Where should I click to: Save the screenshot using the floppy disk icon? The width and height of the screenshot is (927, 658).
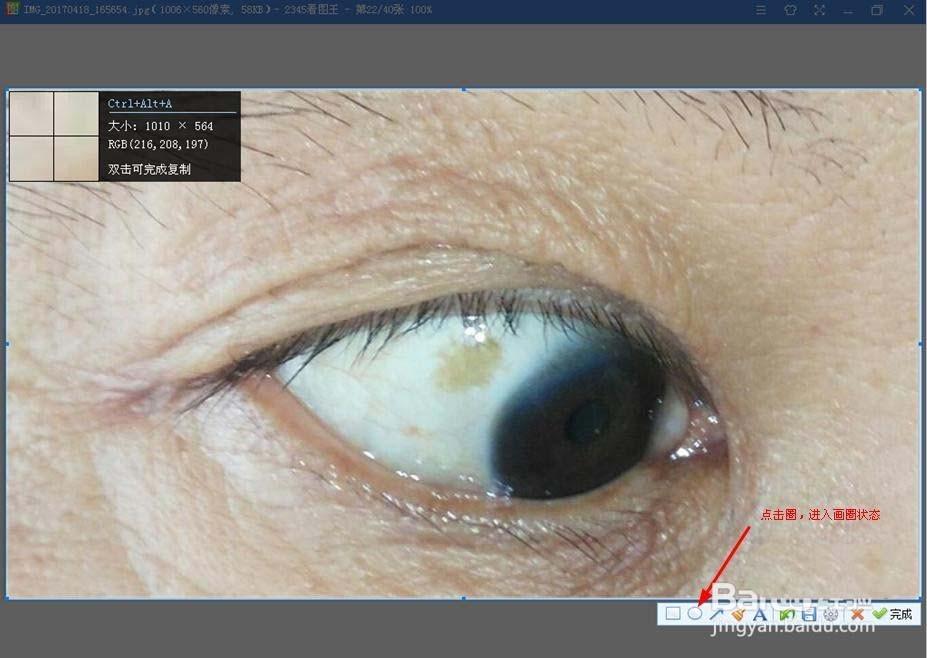(x=809, y=614)
